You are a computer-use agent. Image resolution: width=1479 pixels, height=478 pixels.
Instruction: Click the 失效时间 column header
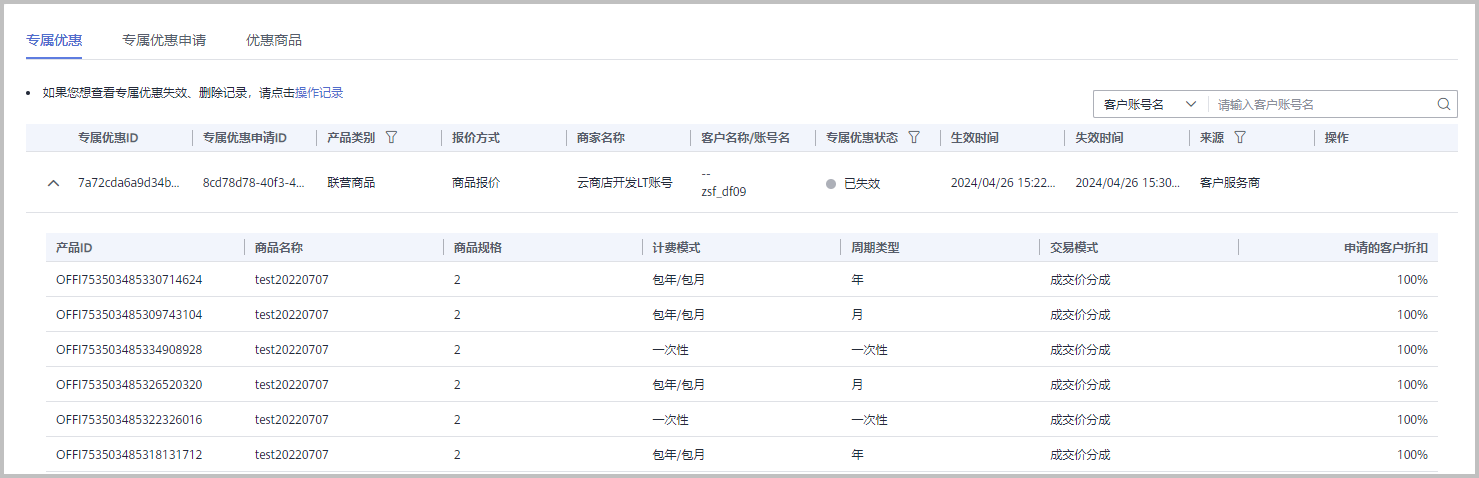pyautogui.click(x=1099, y=138)
